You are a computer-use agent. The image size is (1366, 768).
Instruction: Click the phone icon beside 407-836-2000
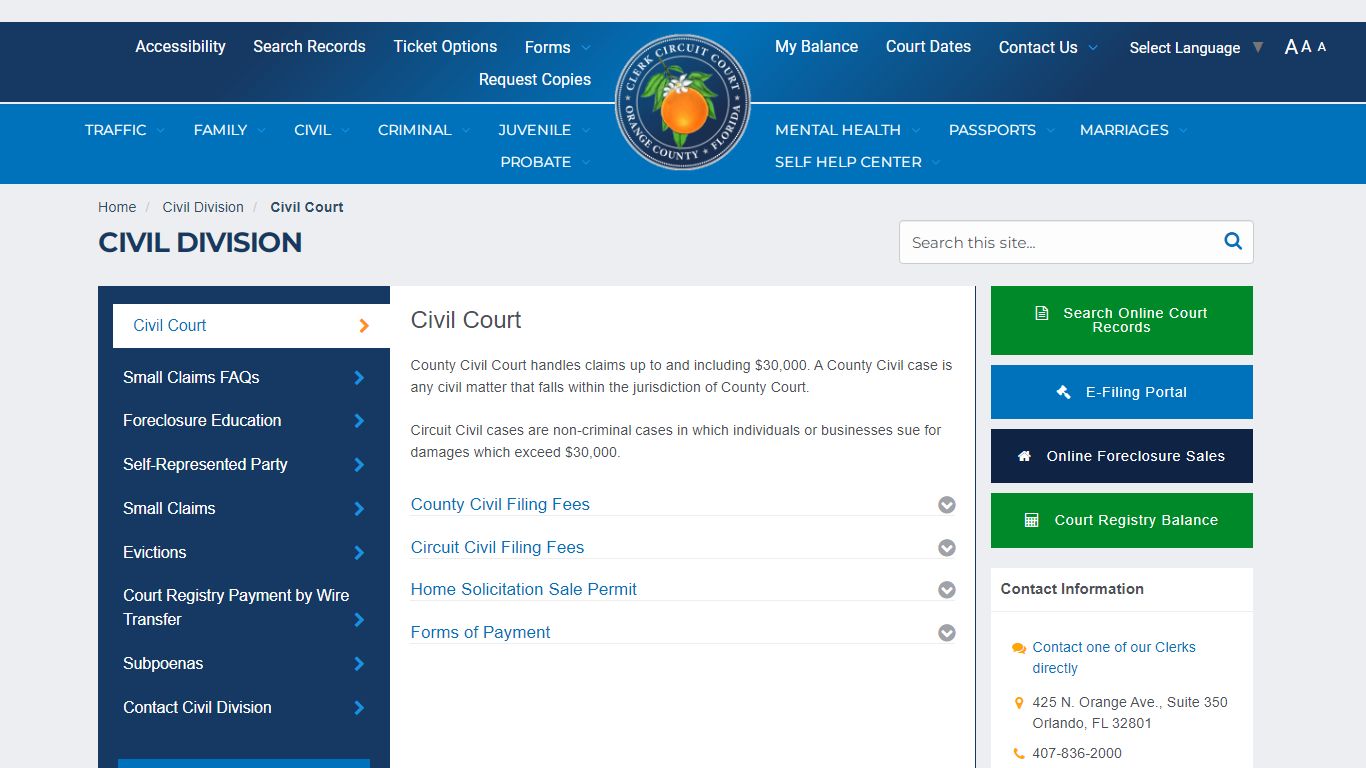pyautogui.click(x=1019, y=754)
